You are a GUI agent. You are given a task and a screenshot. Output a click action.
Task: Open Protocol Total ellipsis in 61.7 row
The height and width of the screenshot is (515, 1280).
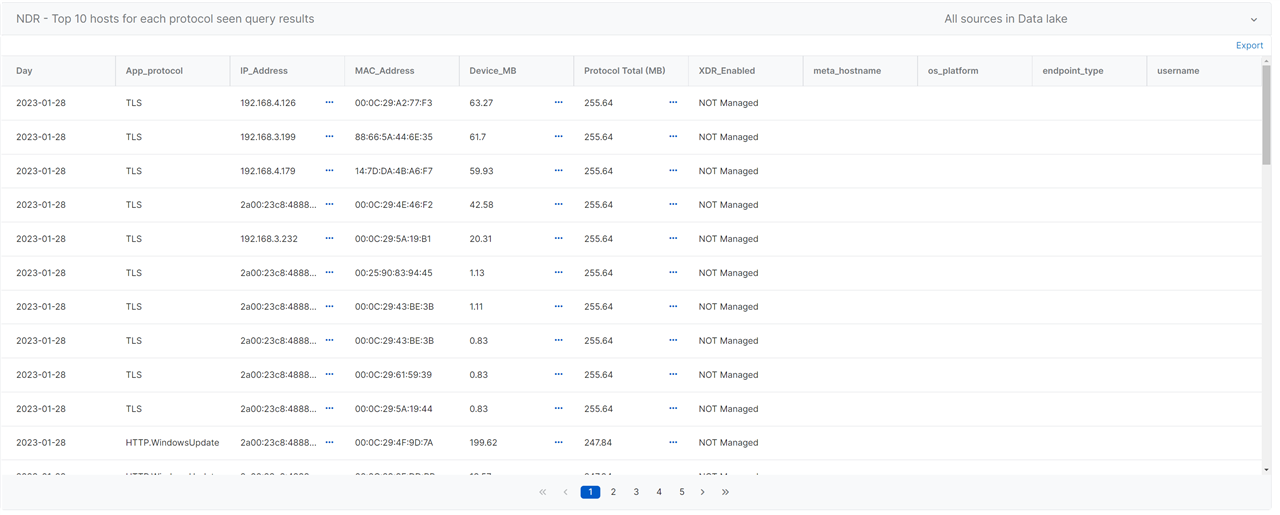click(x=673, y=137)
